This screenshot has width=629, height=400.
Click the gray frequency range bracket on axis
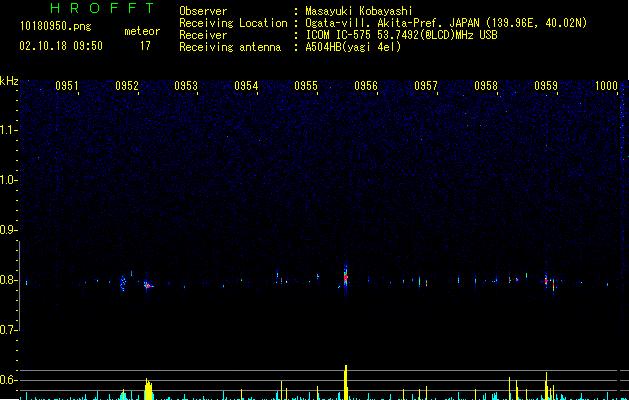point(20,286)
